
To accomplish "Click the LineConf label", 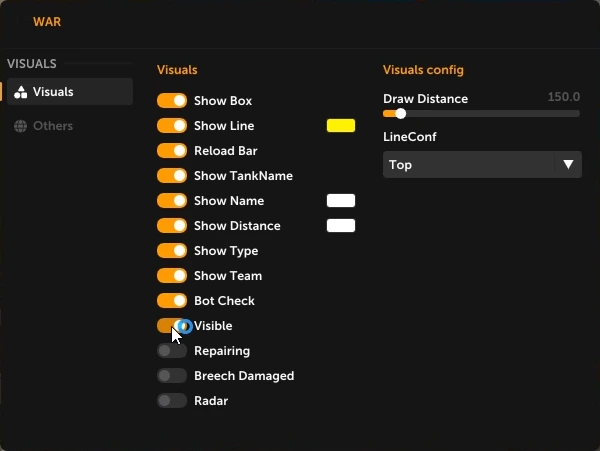I will pos(409,137).
